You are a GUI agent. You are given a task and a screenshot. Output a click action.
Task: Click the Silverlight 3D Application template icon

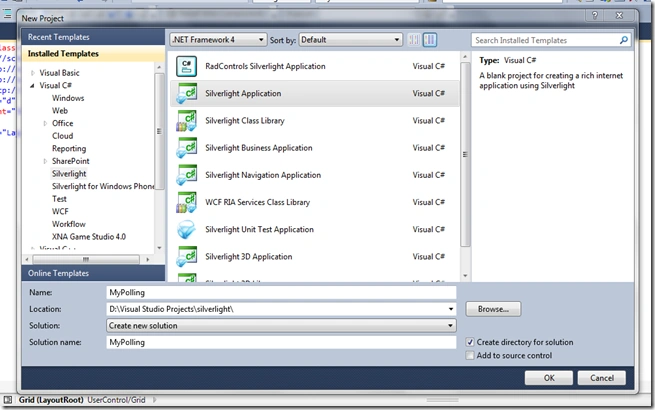click(186, 257)
